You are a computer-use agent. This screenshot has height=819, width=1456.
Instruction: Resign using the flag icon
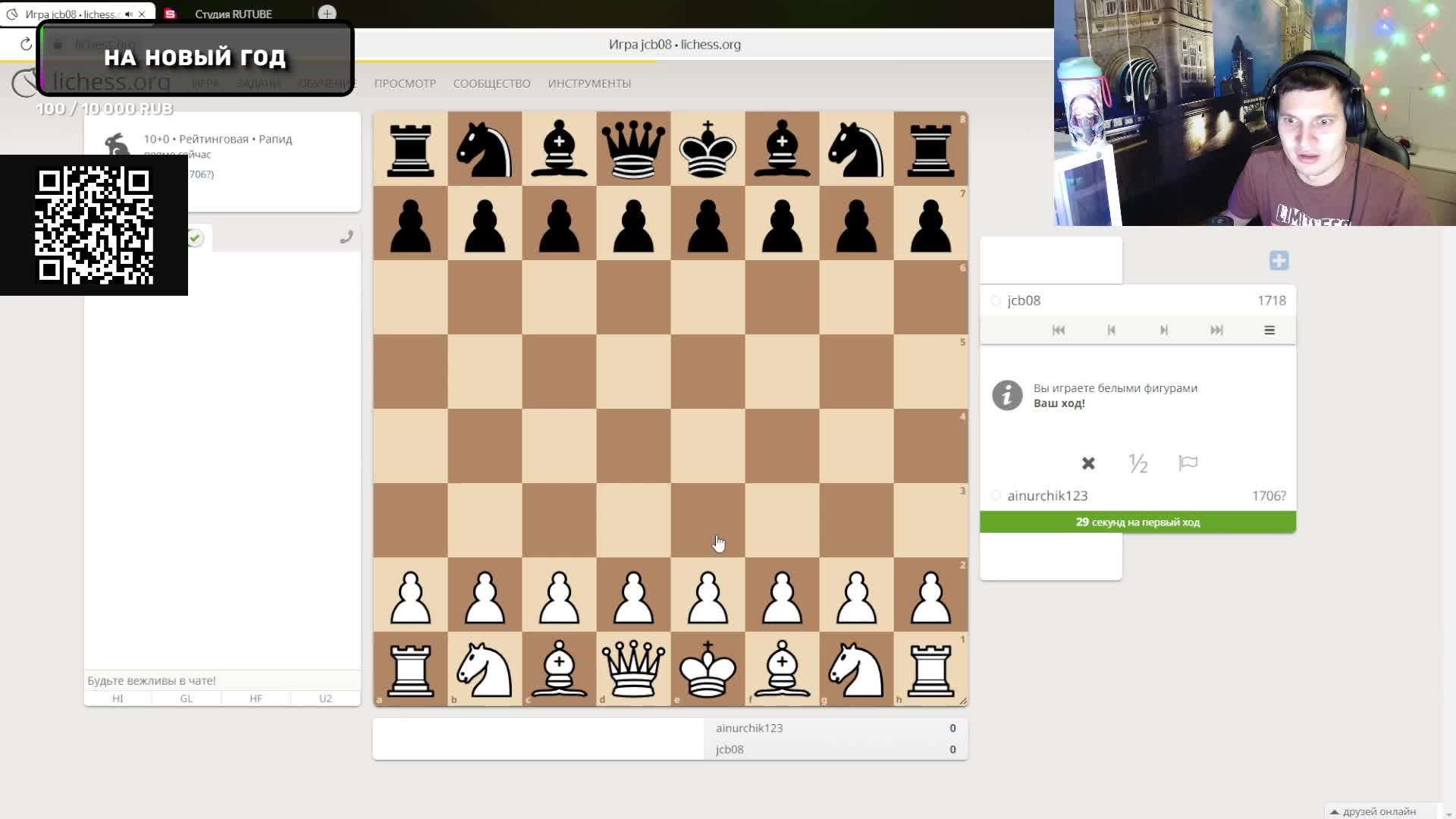tap(1188, 463)
